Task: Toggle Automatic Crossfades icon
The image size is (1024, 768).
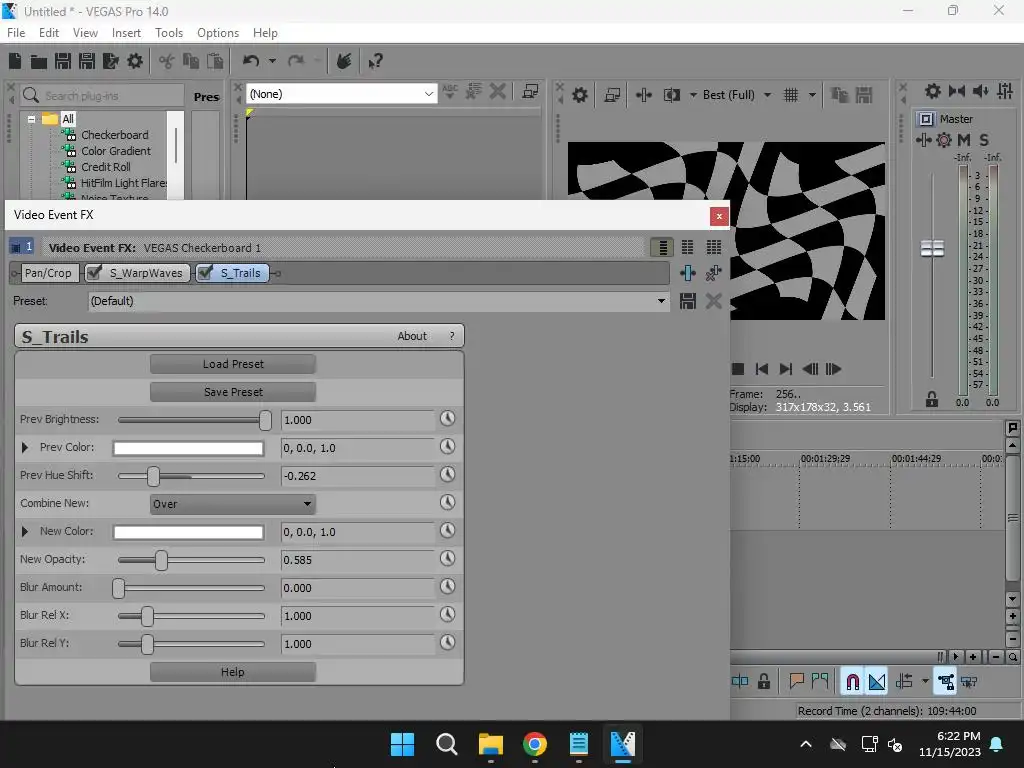Action: click(x=877, y=682)
